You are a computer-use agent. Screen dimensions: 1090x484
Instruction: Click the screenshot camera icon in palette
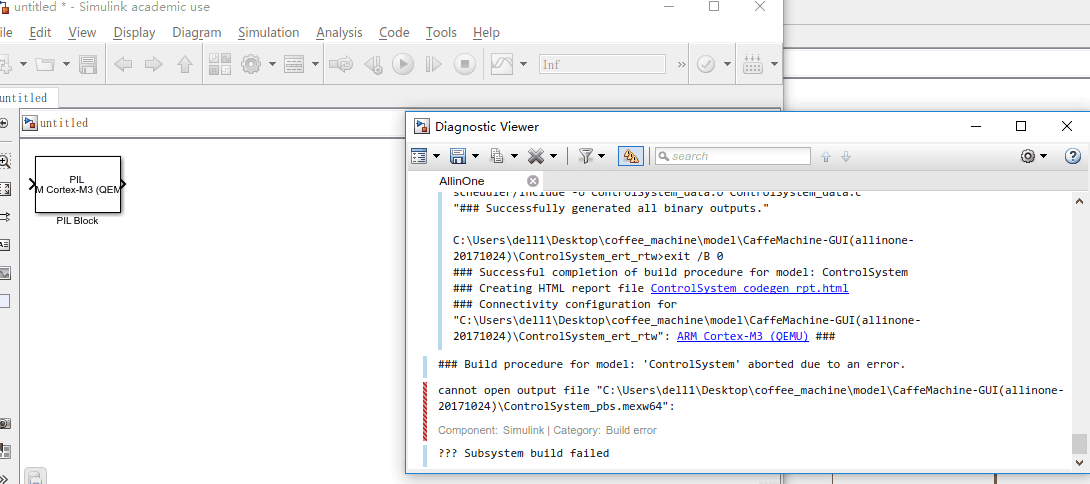[4, 423]
